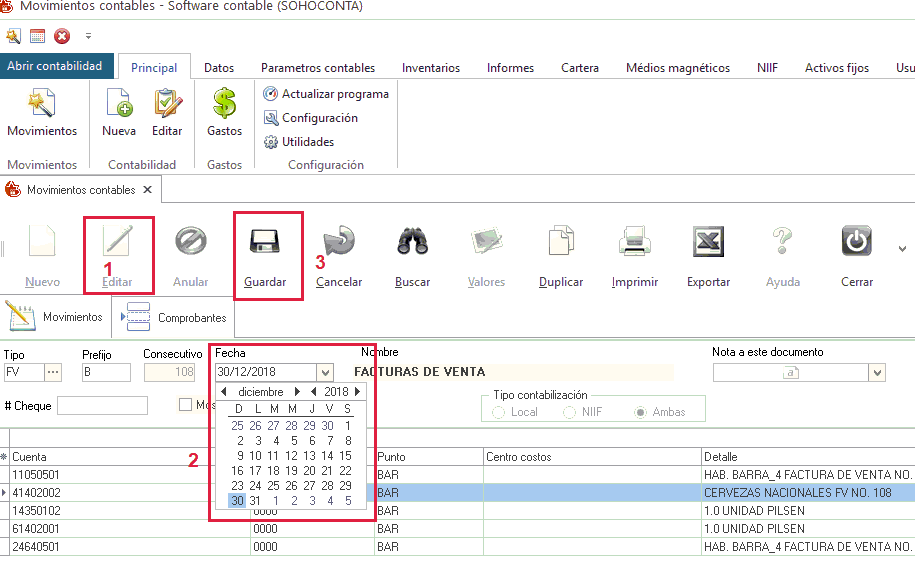
Task: Select the Local radio button
Action: (499, 412)
